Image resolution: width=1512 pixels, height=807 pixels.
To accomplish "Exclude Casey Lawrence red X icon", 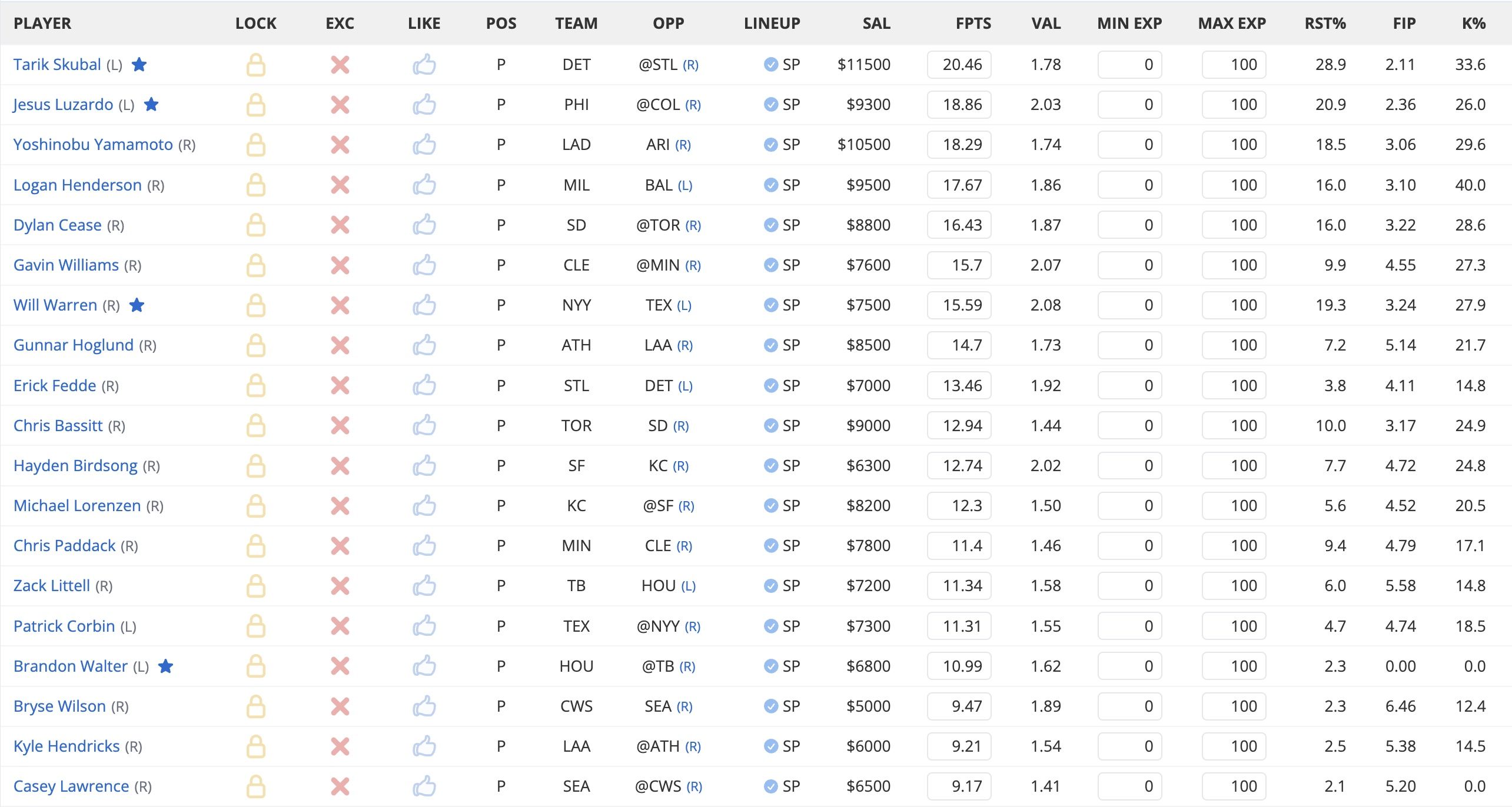I will pos(340,786).
